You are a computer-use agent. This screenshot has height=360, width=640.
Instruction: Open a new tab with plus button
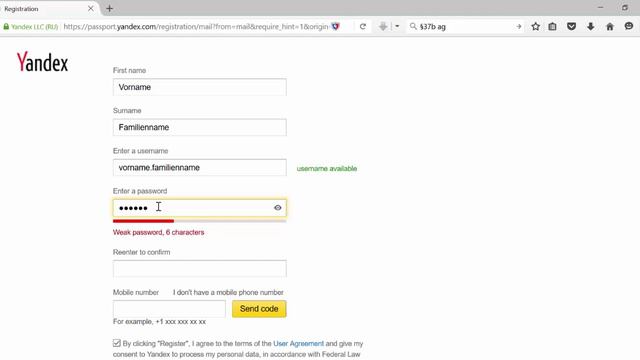point(109,8)
